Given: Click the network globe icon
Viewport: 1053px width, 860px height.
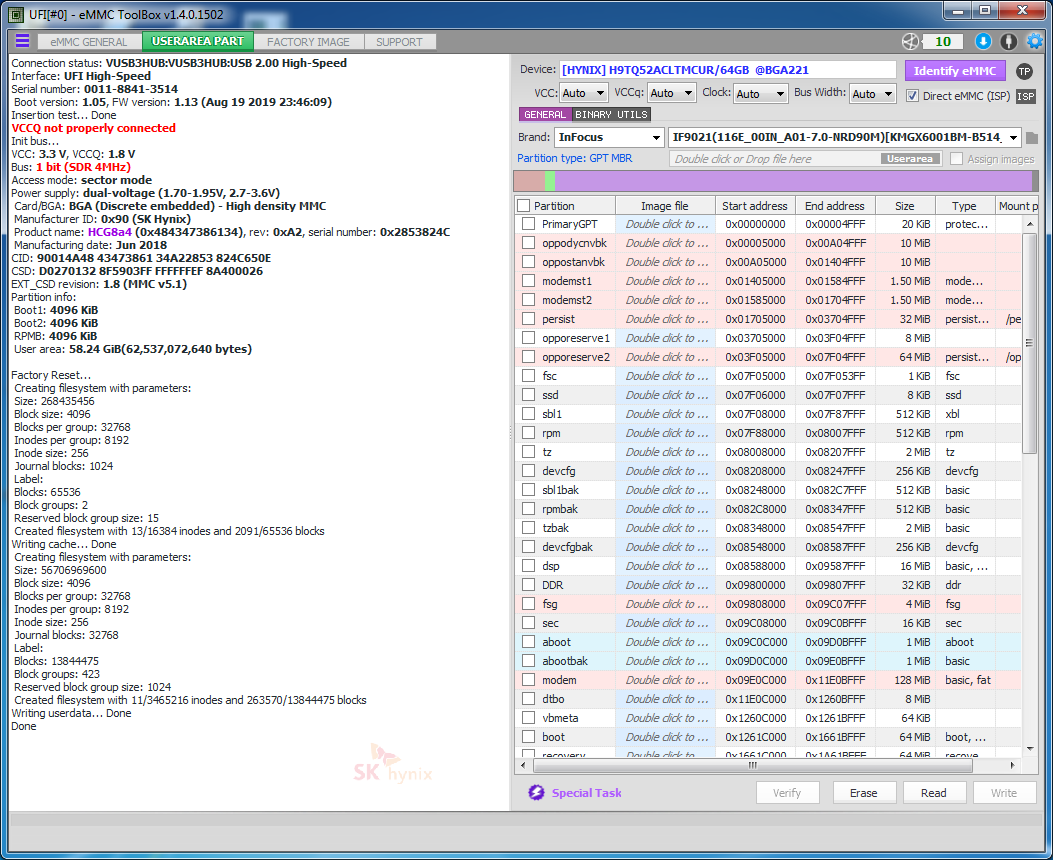Looking at the screenshot, I should [910, 42].
